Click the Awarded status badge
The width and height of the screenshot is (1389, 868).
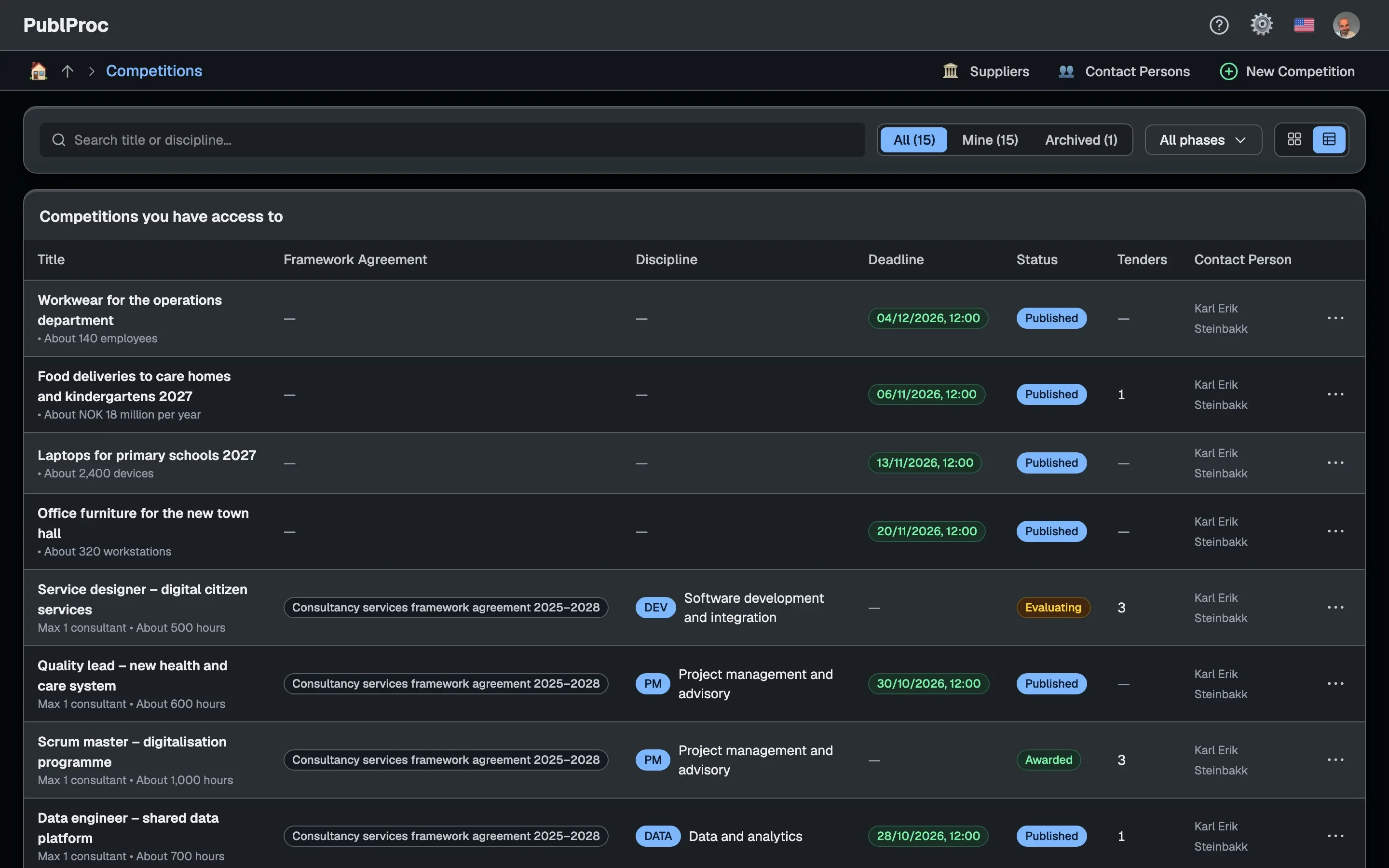click(1048, 759)
